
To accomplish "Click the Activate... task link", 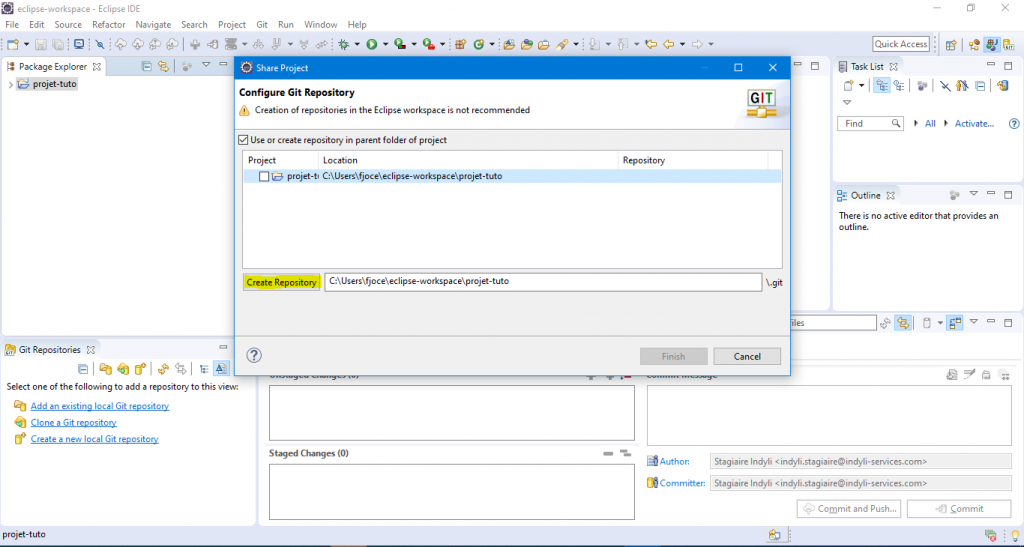I will pos(974,123).
